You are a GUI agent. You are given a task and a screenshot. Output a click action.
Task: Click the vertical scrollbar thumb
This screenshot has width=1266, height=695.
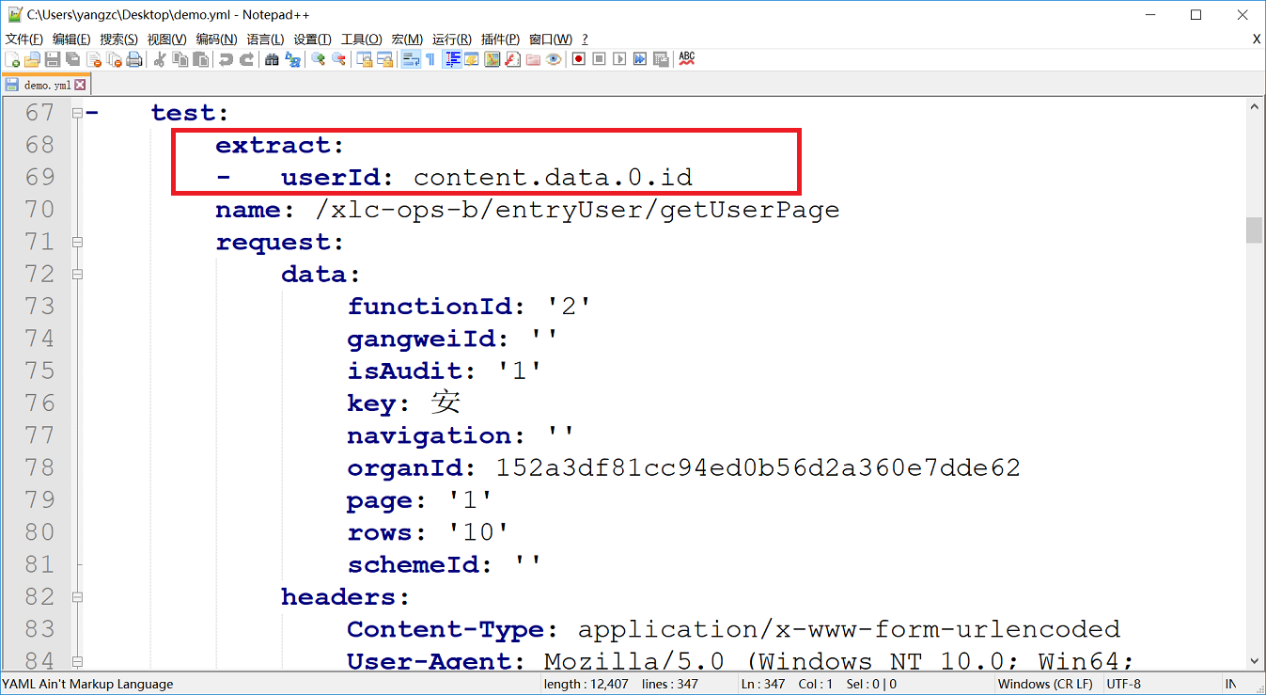click(1254, 230)
